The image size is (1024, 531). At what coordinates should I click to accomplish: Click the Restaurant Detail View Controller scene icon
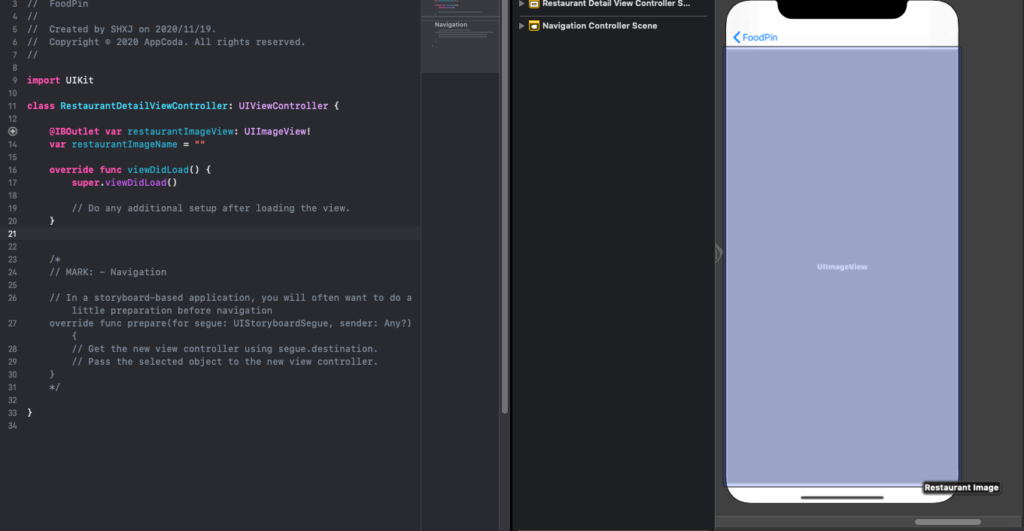(x=534, y=4)
